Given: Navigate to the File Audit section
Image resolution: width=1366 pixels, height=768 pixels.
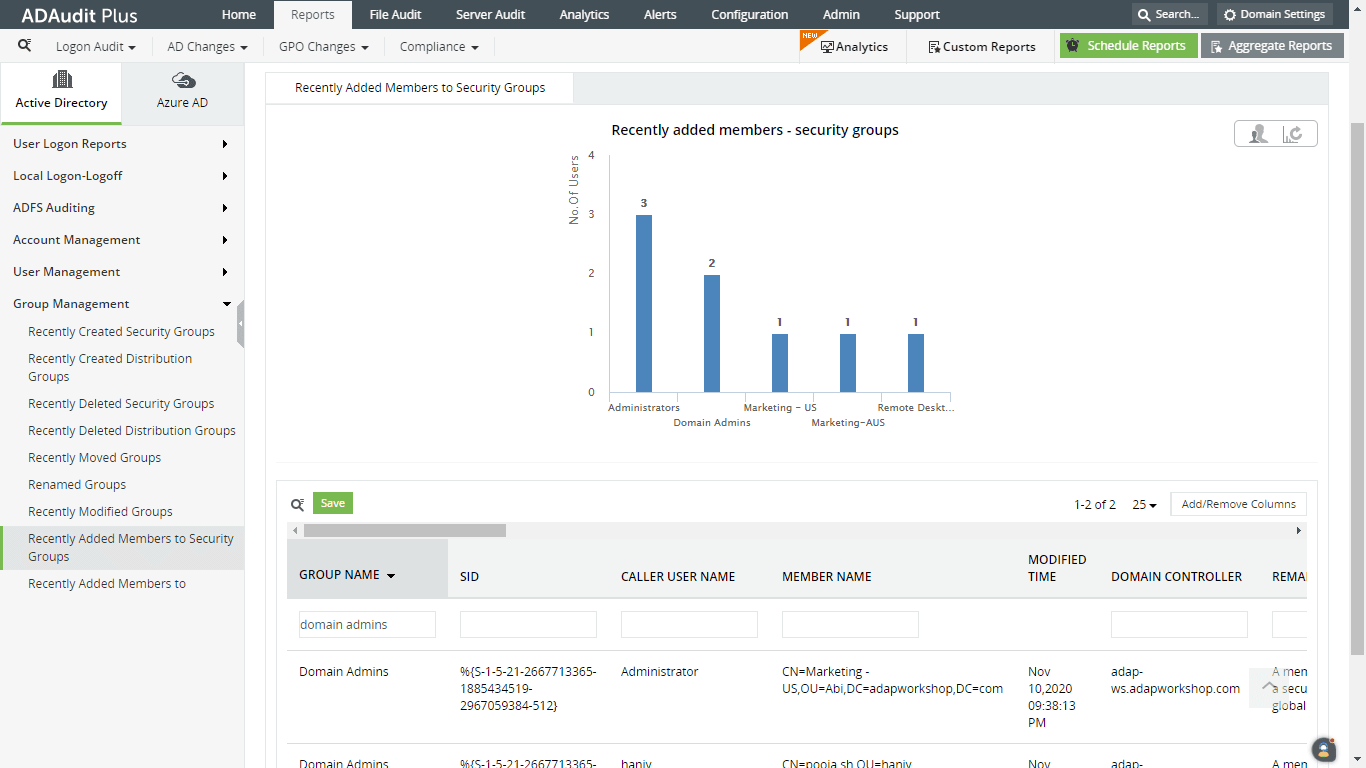Looking at the screenshot, I should pyautogui.click(x=395, y=14).
